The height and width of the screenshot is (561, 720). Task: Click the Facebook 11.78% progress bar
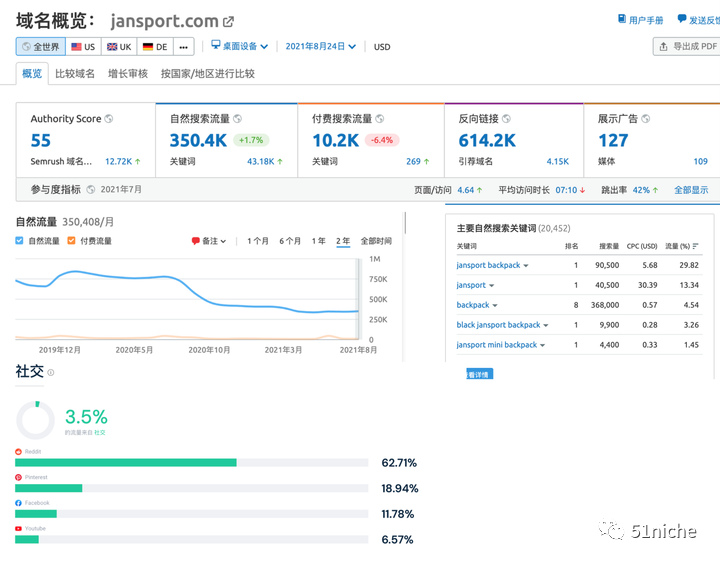(x=191, y=514)
